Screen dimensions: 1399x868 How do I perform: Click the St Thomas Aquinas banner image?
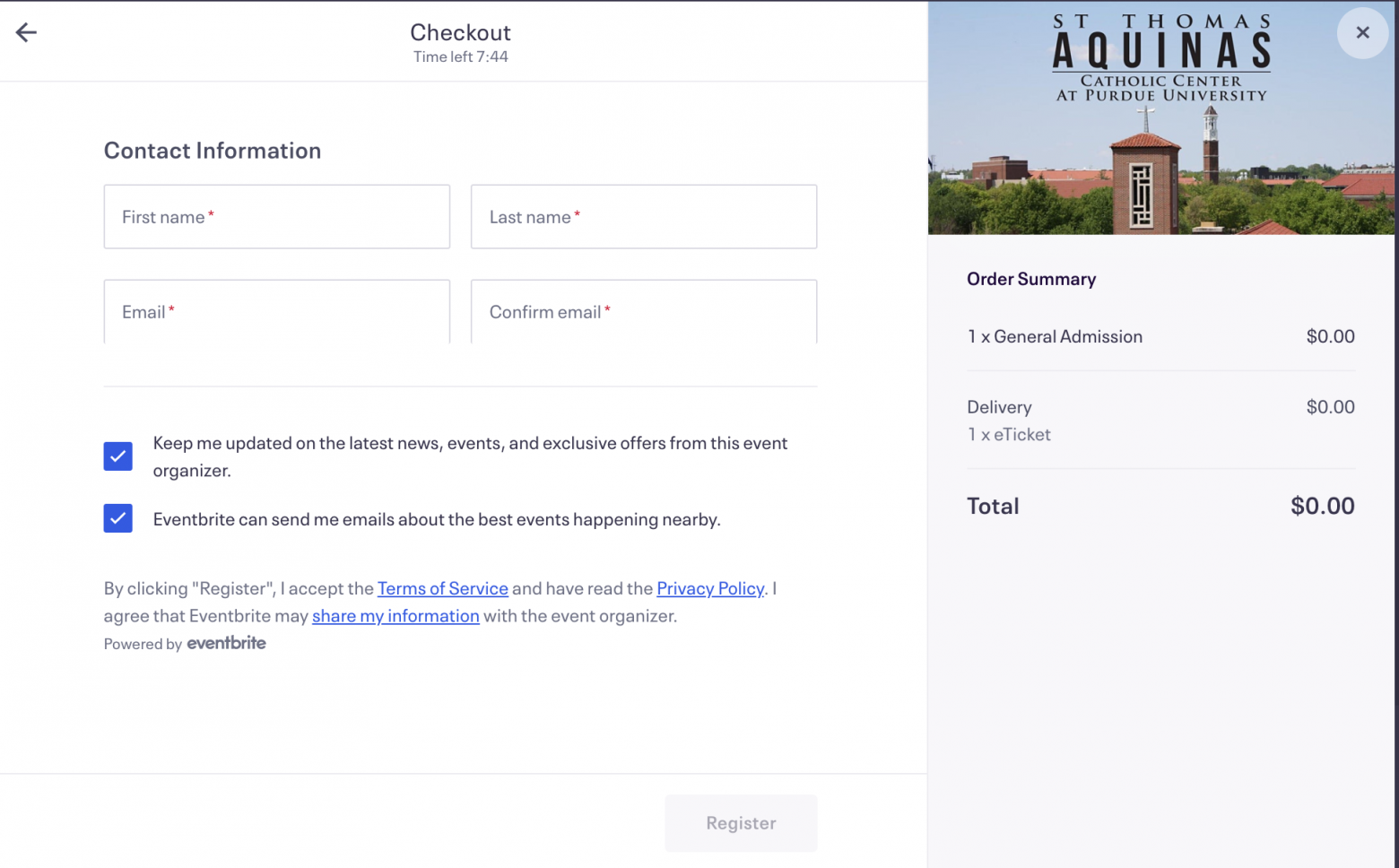click(1161, 118)
